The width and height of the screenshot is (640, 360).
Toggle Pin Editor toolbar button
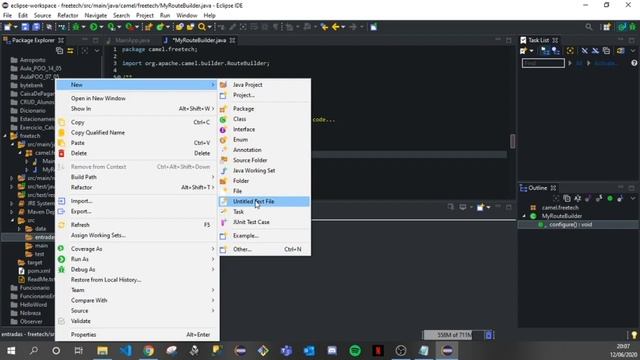(x=373, y=27)
